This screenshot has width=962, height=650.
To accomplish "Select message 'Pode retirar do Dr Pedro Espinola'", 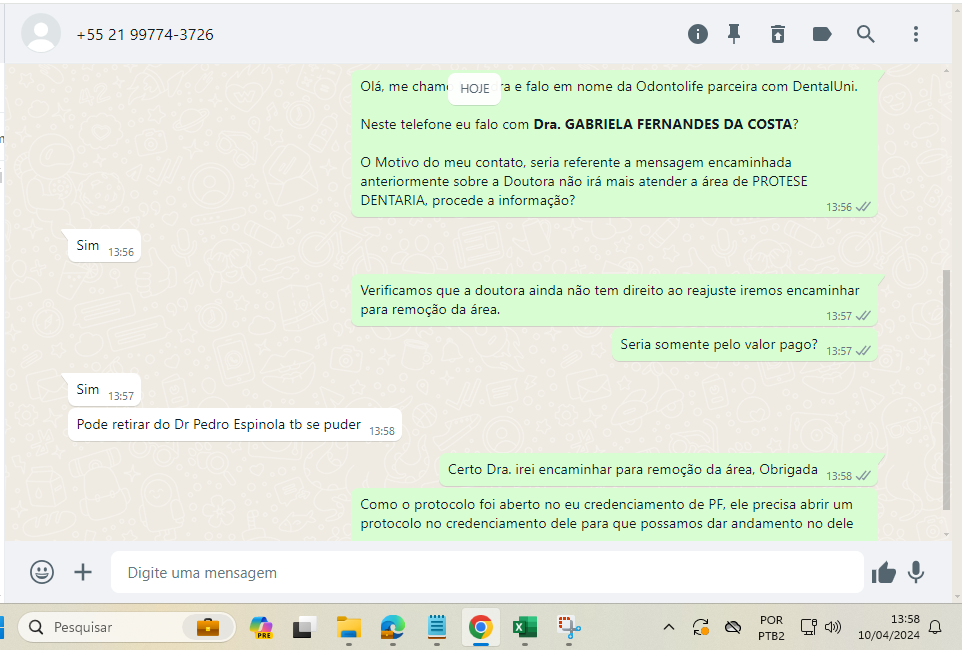I will 235,425.
